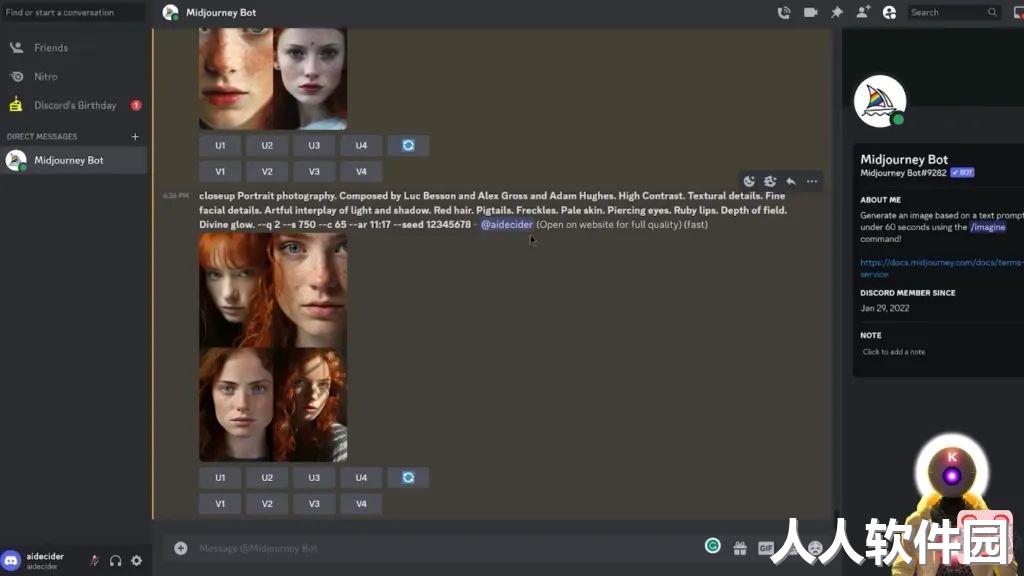Toggle headphones deafen
This screenshot has width=1024, height=576.
pyautogui.click(x=116, y=560)
